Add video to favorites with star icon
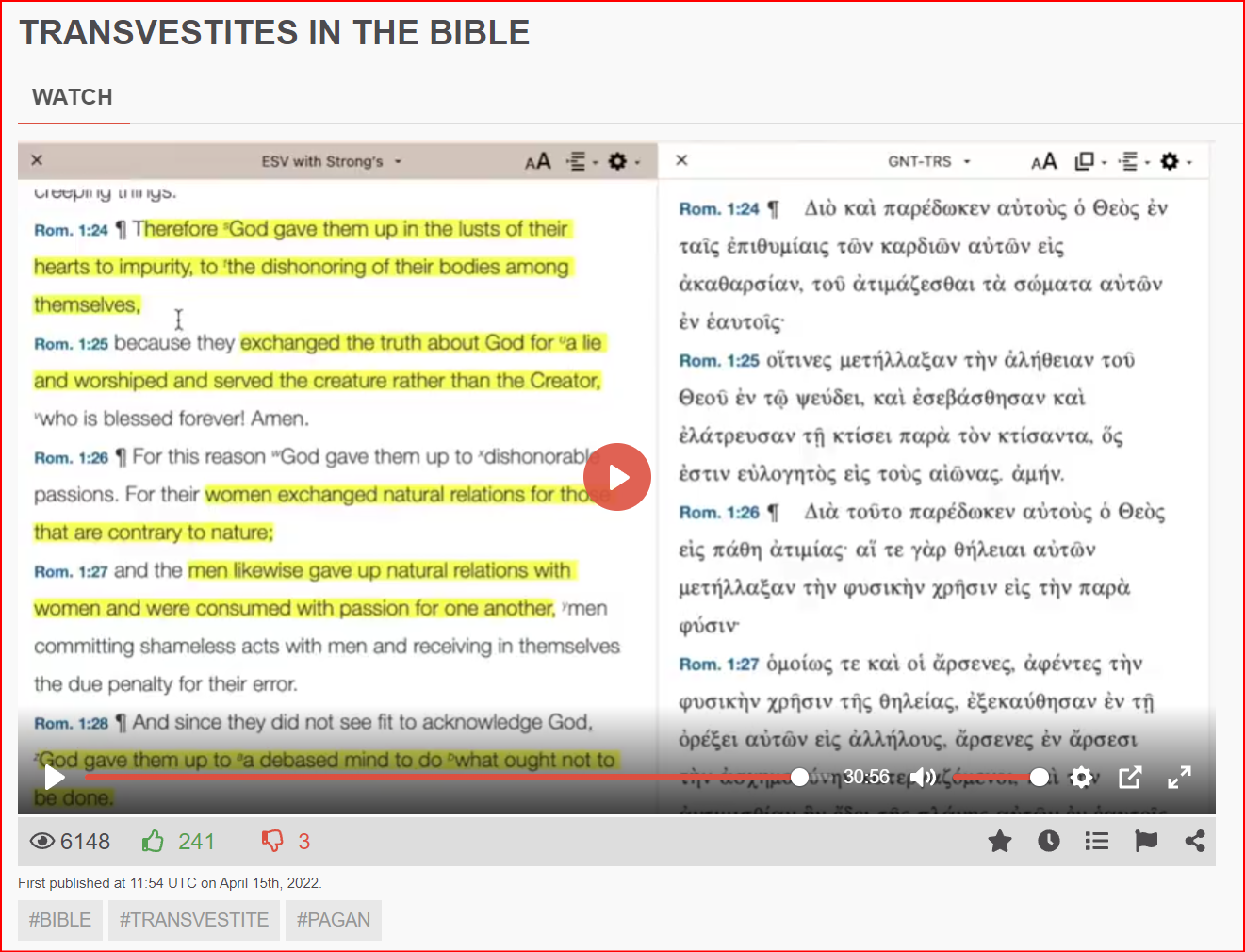The height and width of the screenshot is (952, 1245). pyautogui.click(x=1000, y=841)
